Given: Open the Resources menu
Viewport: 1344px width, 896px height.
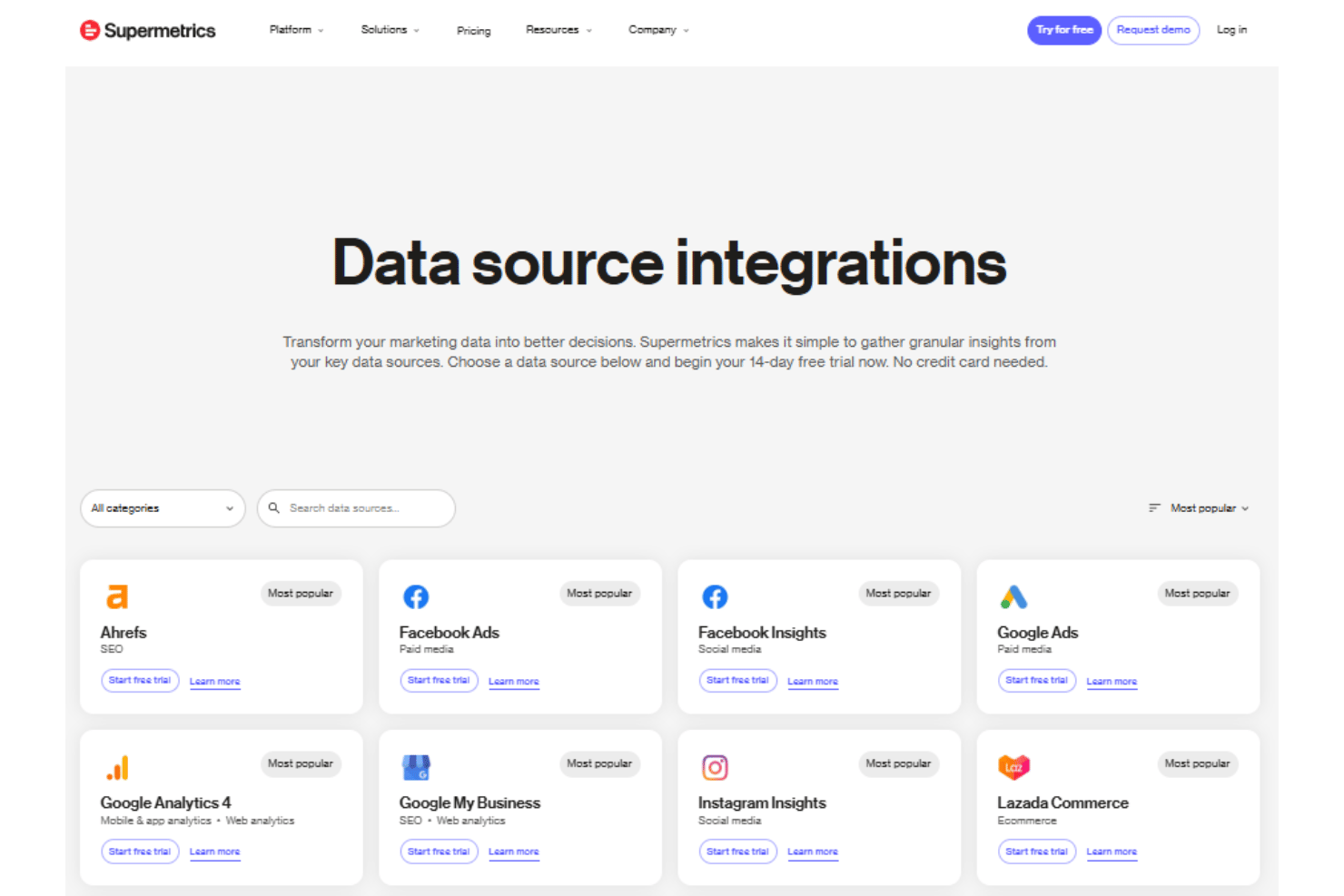Looking at the screenshot, I should point(558,30).
